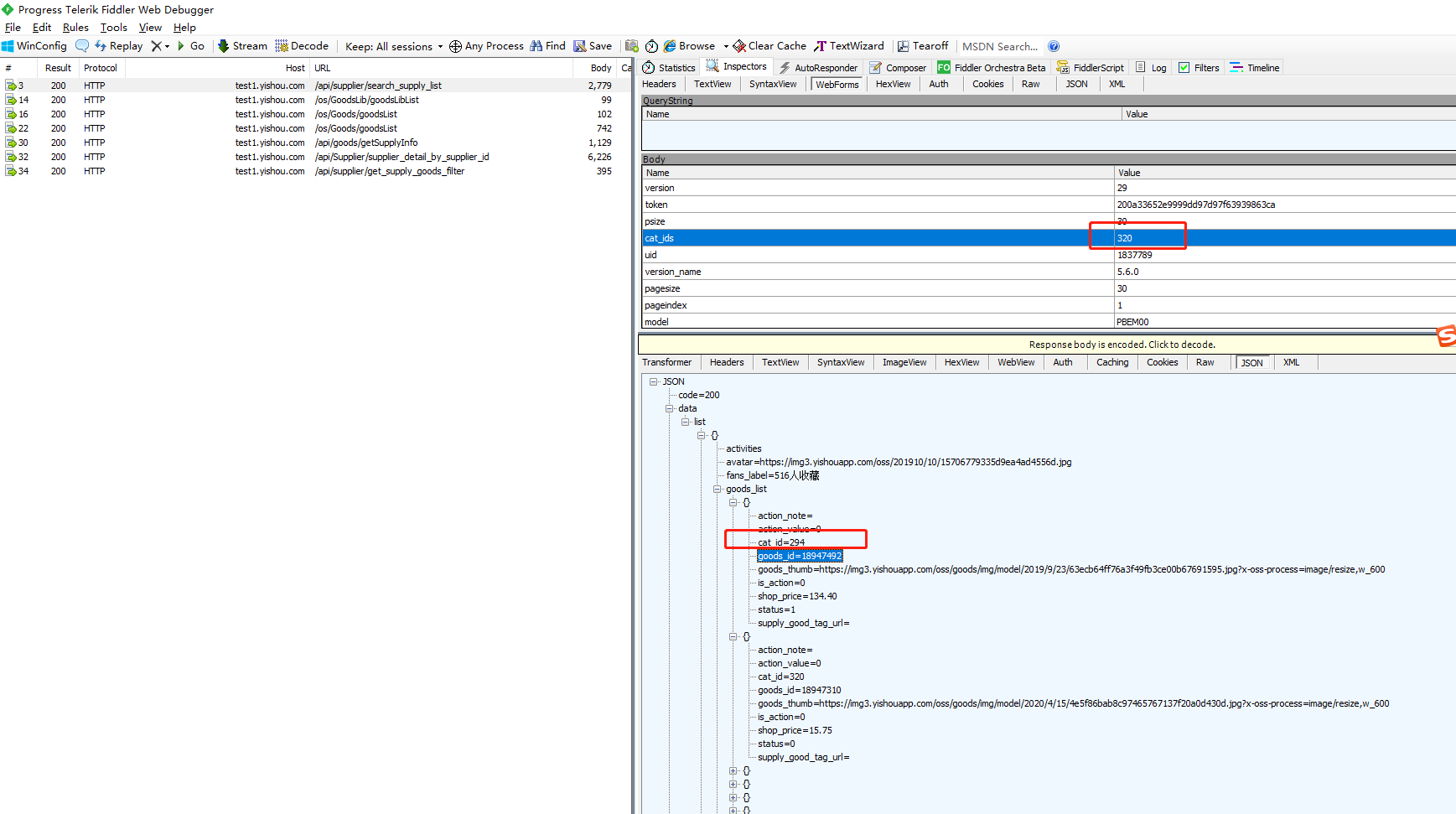The height and width of the screenshot is (814, 1456).
Task: Select session /api/Supplier/supplier_detail_by_supplier_id
Action: click(x=315, y=157)
